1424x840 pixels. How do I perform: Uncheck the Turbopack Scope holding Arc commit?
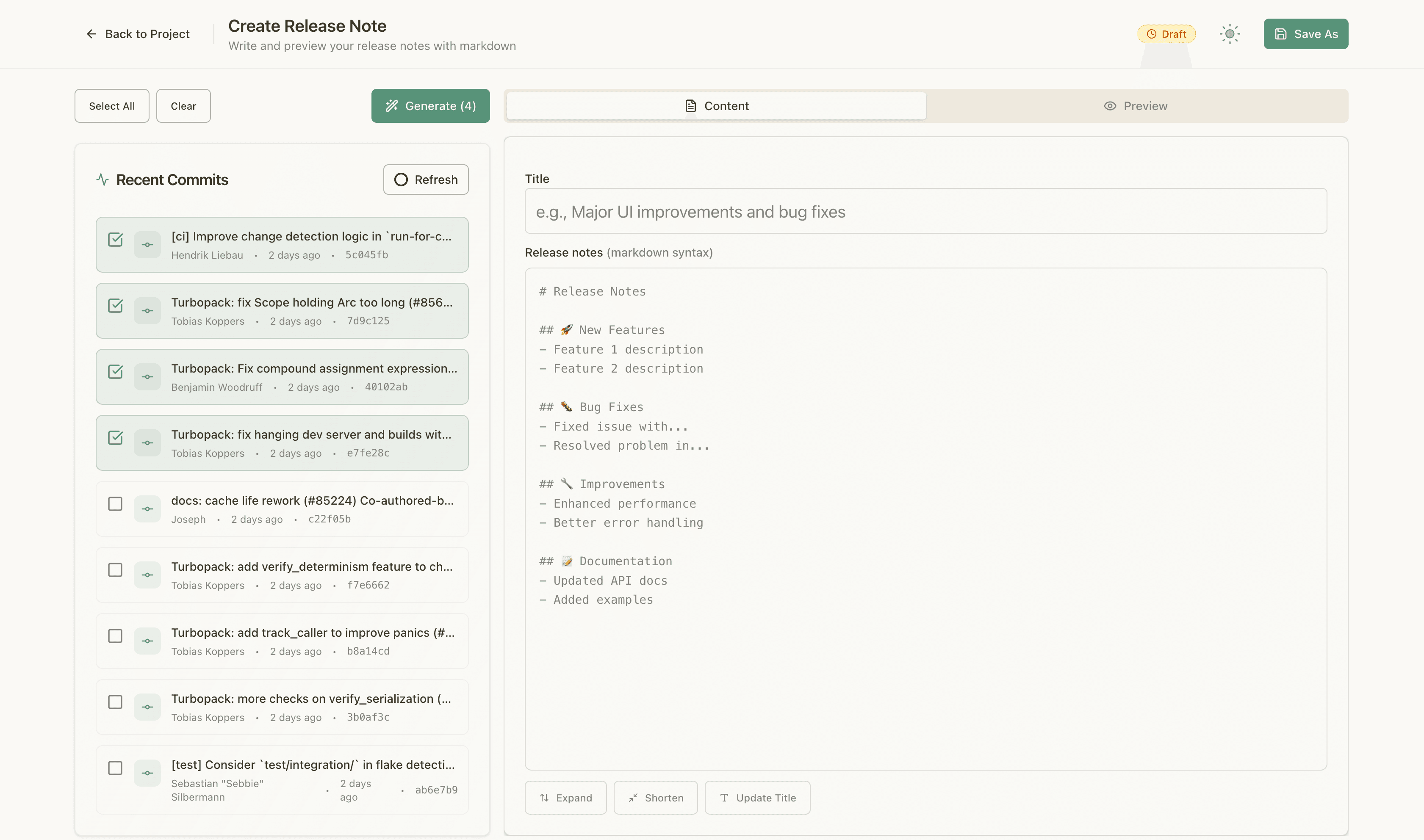116,306
